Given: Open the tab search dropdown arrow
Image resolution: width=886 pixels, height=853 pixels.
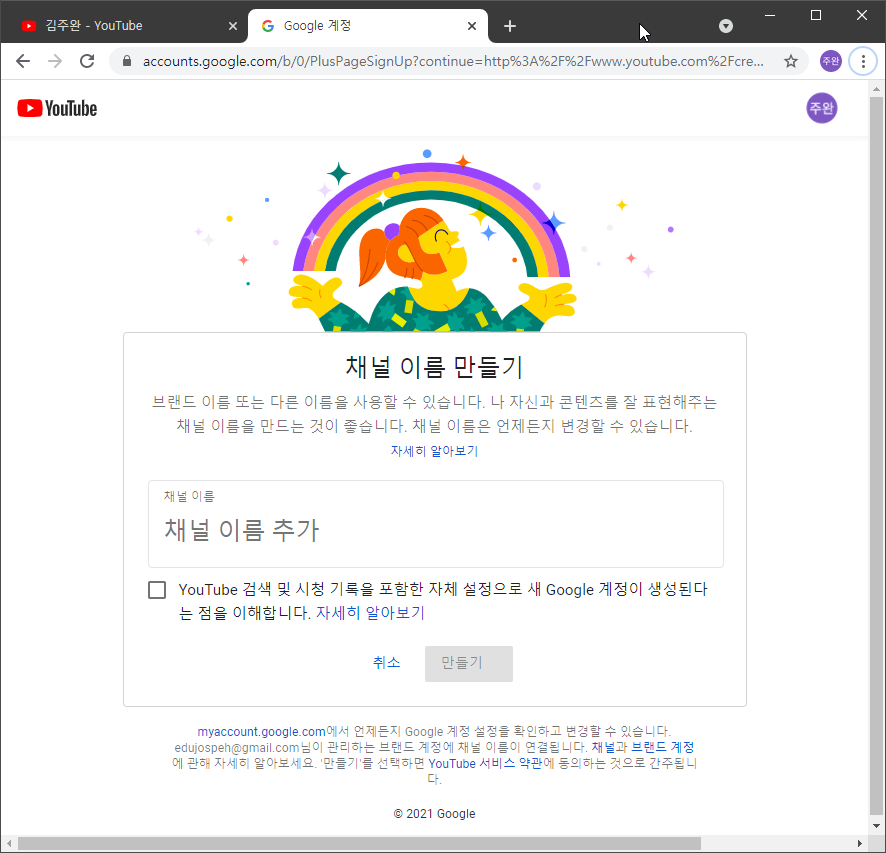Looking at the screenshot, I should [x=726, y=26].
